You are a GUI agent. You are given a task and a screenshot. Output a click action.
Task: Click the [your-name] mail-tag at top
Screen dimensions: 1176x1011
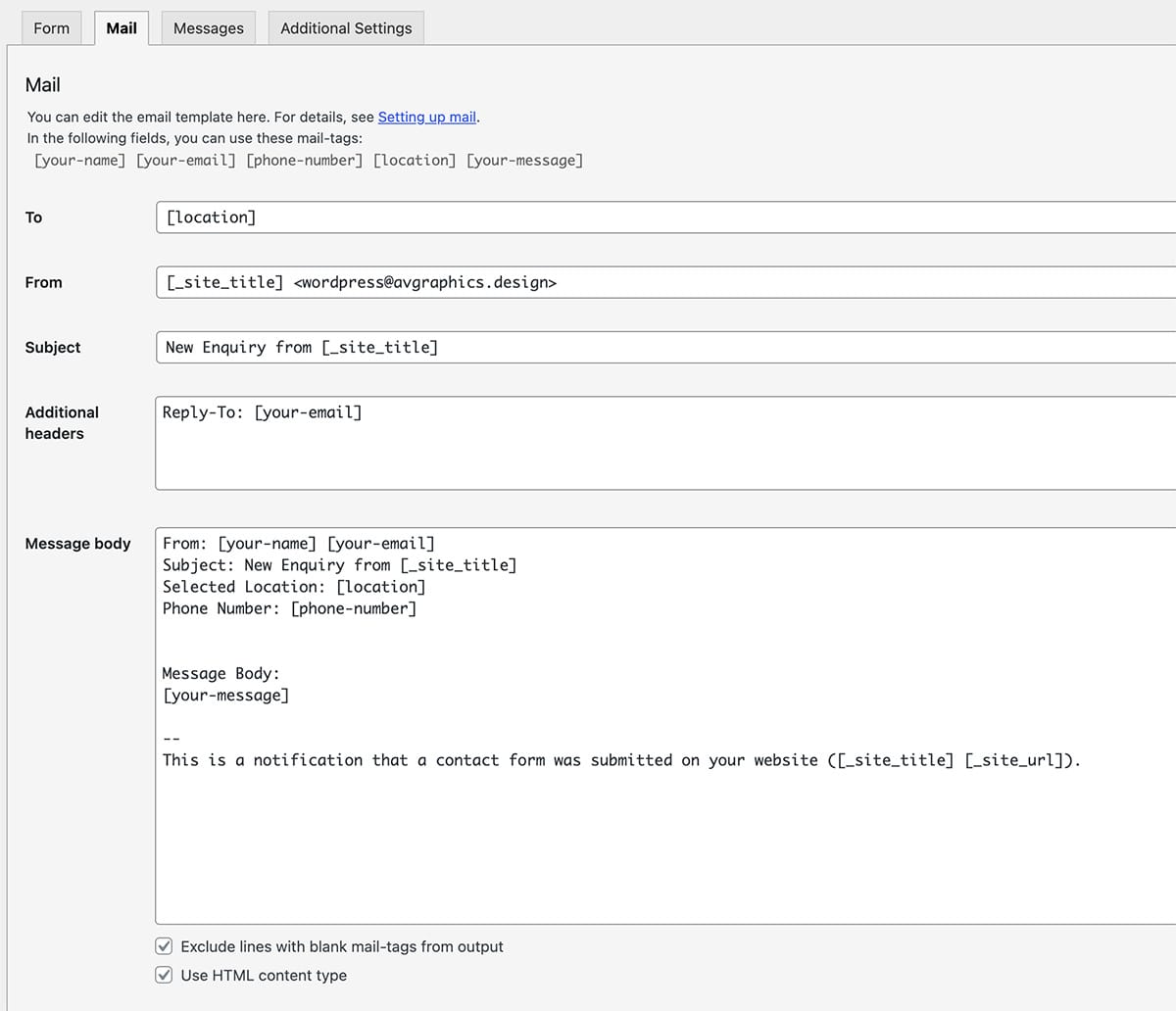(x=79, y=160)
